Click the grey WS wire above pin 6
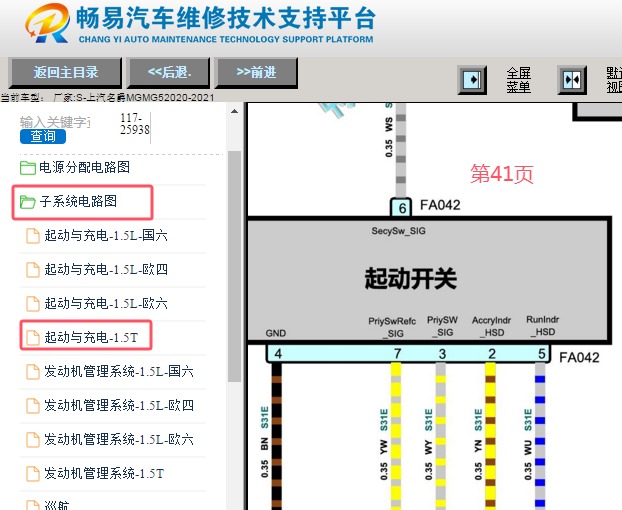622x510 pixels. [401, 151]
